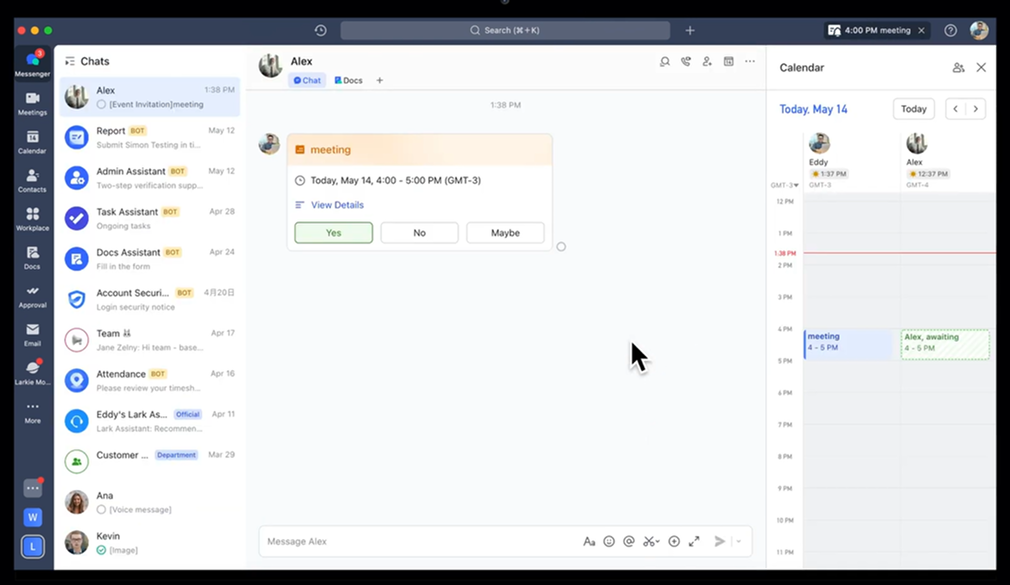Expand the screenshot scissors dropdown
Screen dimensions: 1010x585
pyautogui.click(x=658, y=542)
